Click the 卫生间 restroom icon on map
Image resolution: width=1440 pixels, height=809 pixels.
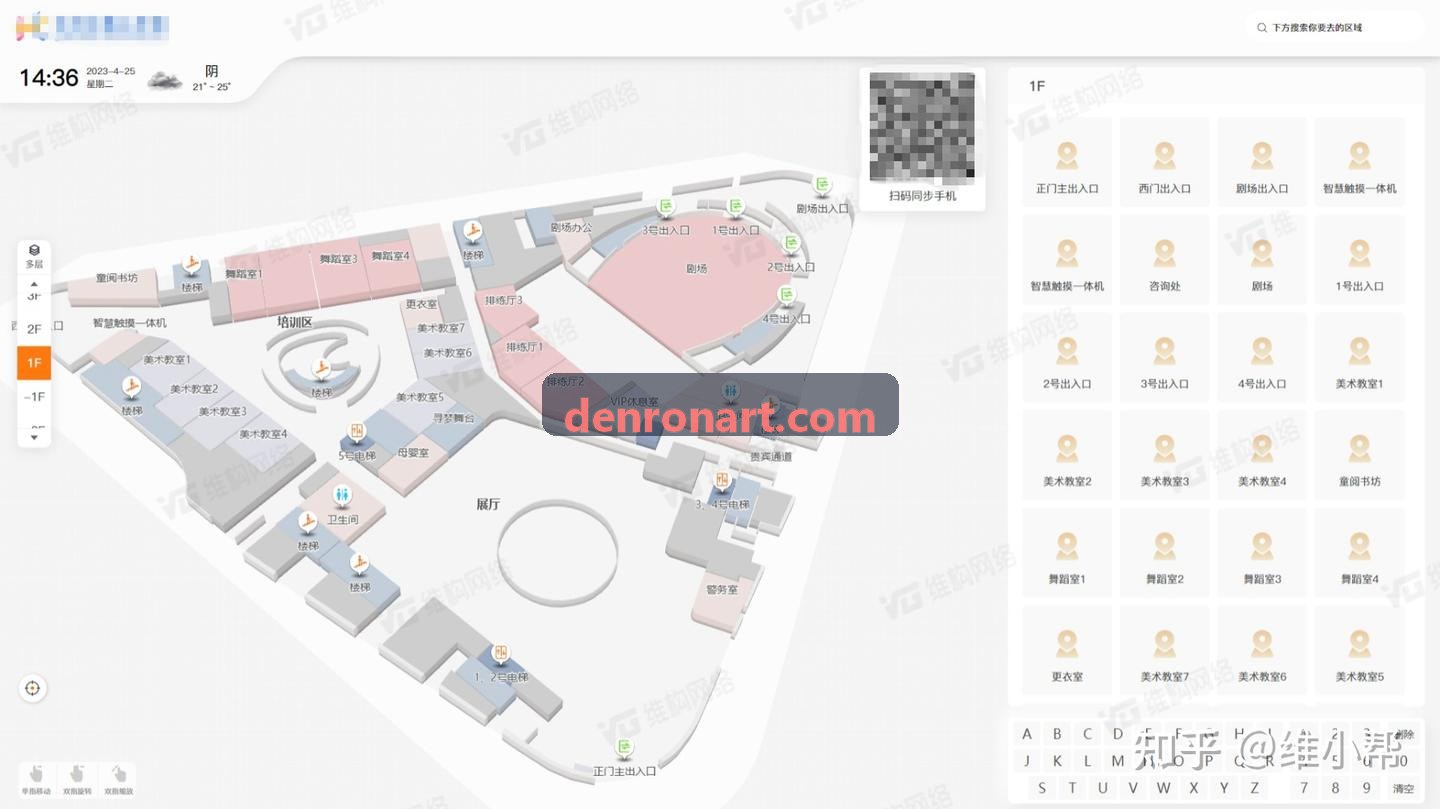(x=343, y=495)
